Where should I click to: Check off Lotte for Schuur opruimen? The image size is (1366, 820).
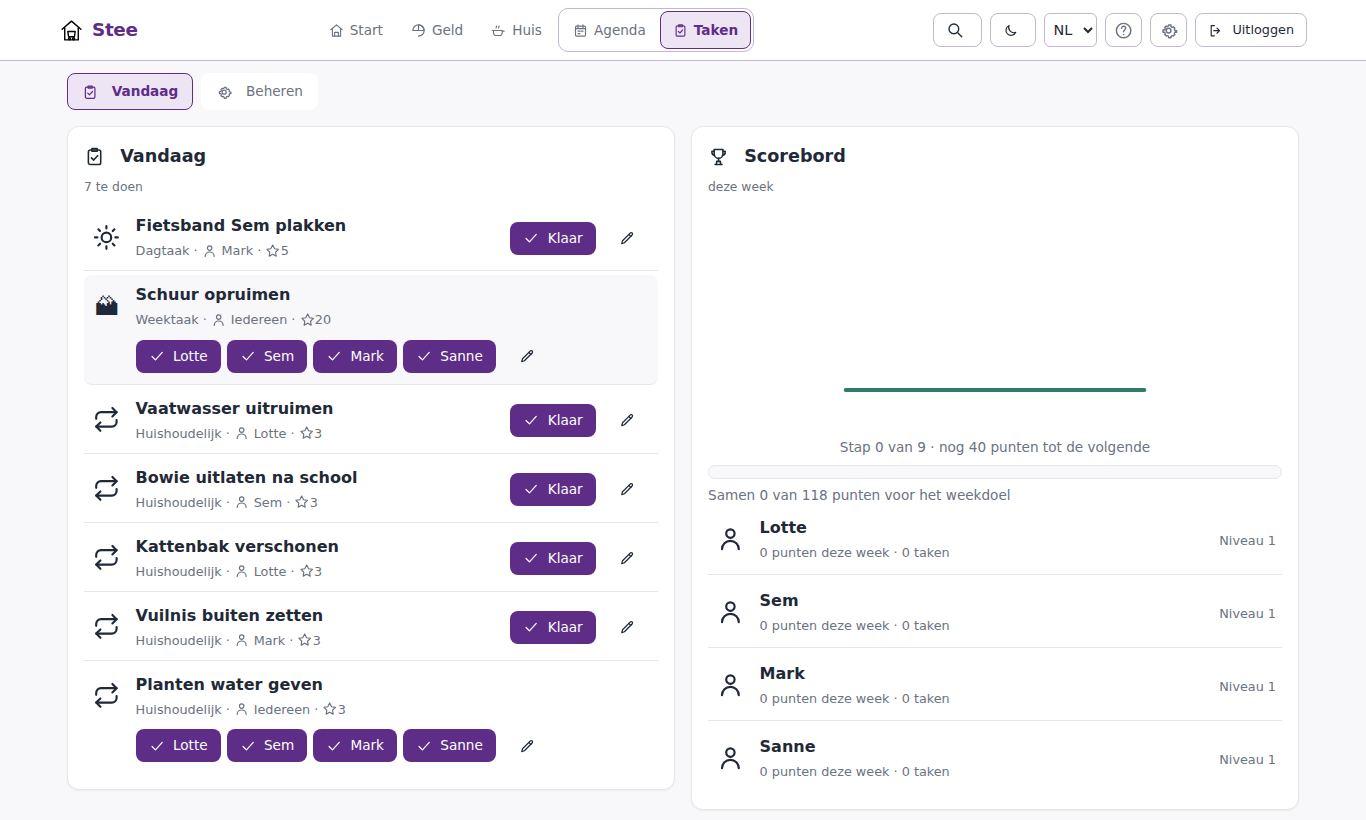coord(178,356)
